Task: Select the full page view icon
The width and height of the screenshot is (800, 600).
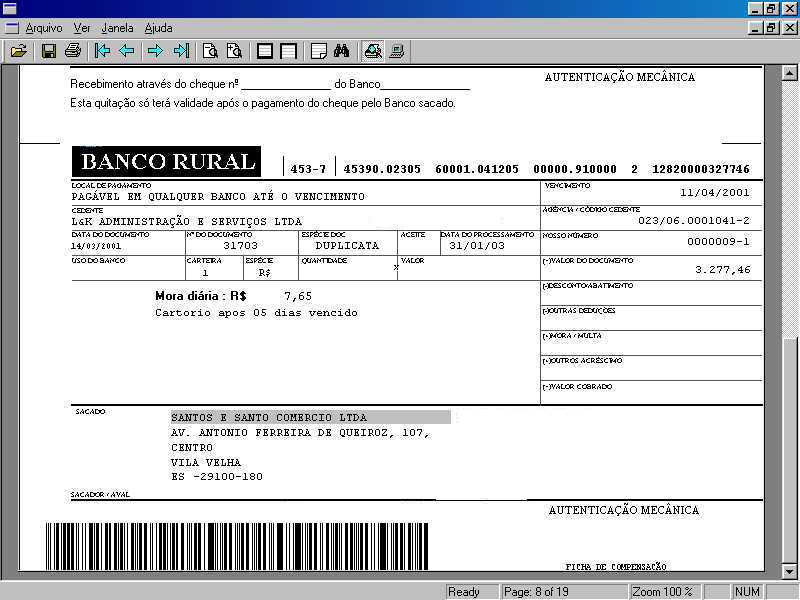Action: 264,51
